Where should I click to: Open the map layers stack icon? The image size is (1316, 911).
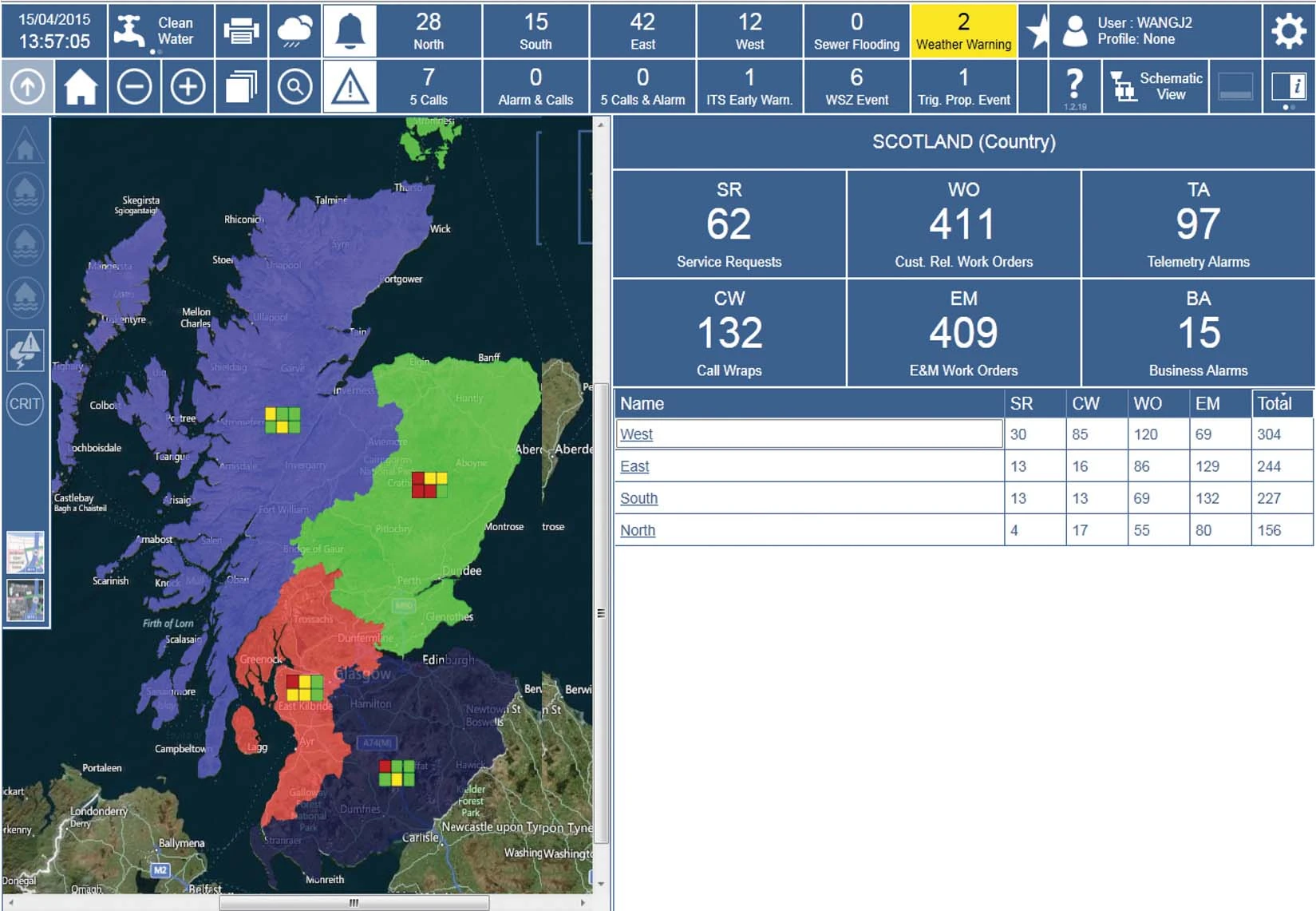pyautogui.click(x=243, y=85)
